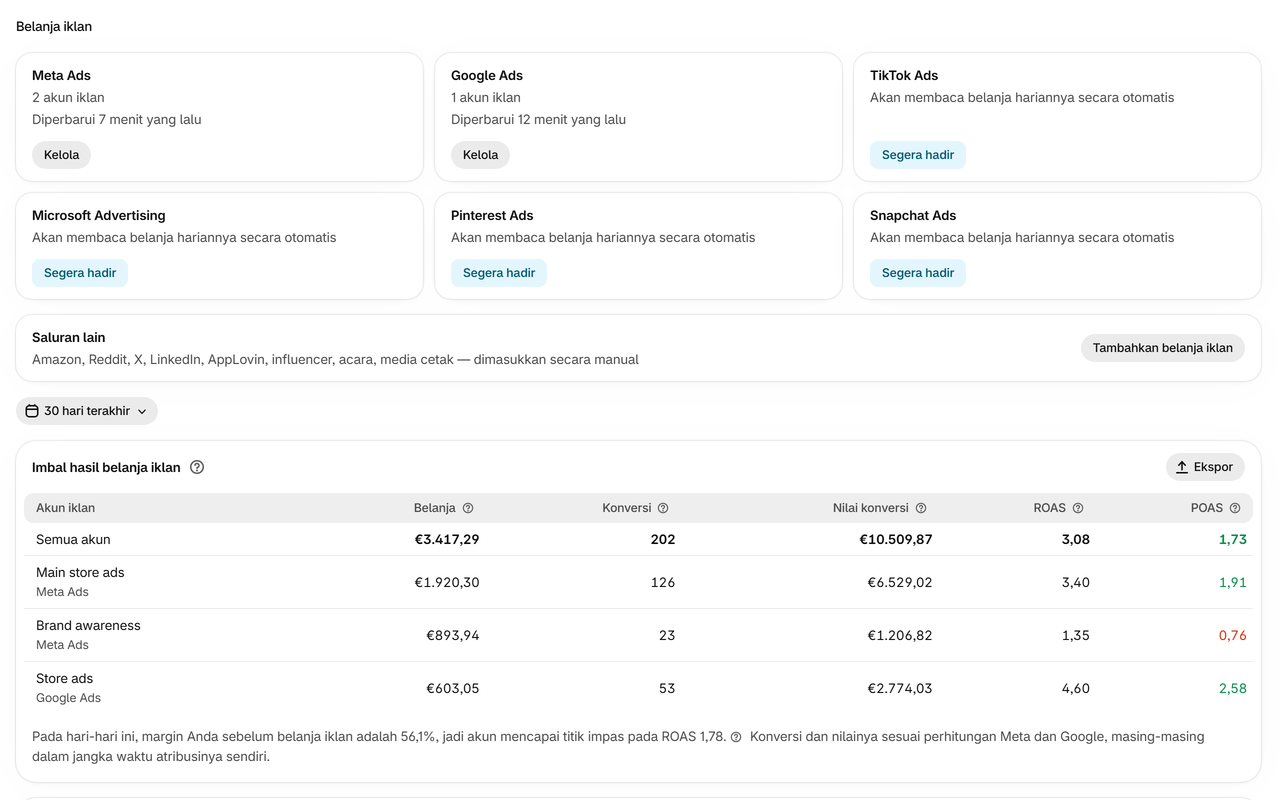This screenshot has height=800, width=1280.
Task: Select the Brand awareness row
Action: pos(638,635)
